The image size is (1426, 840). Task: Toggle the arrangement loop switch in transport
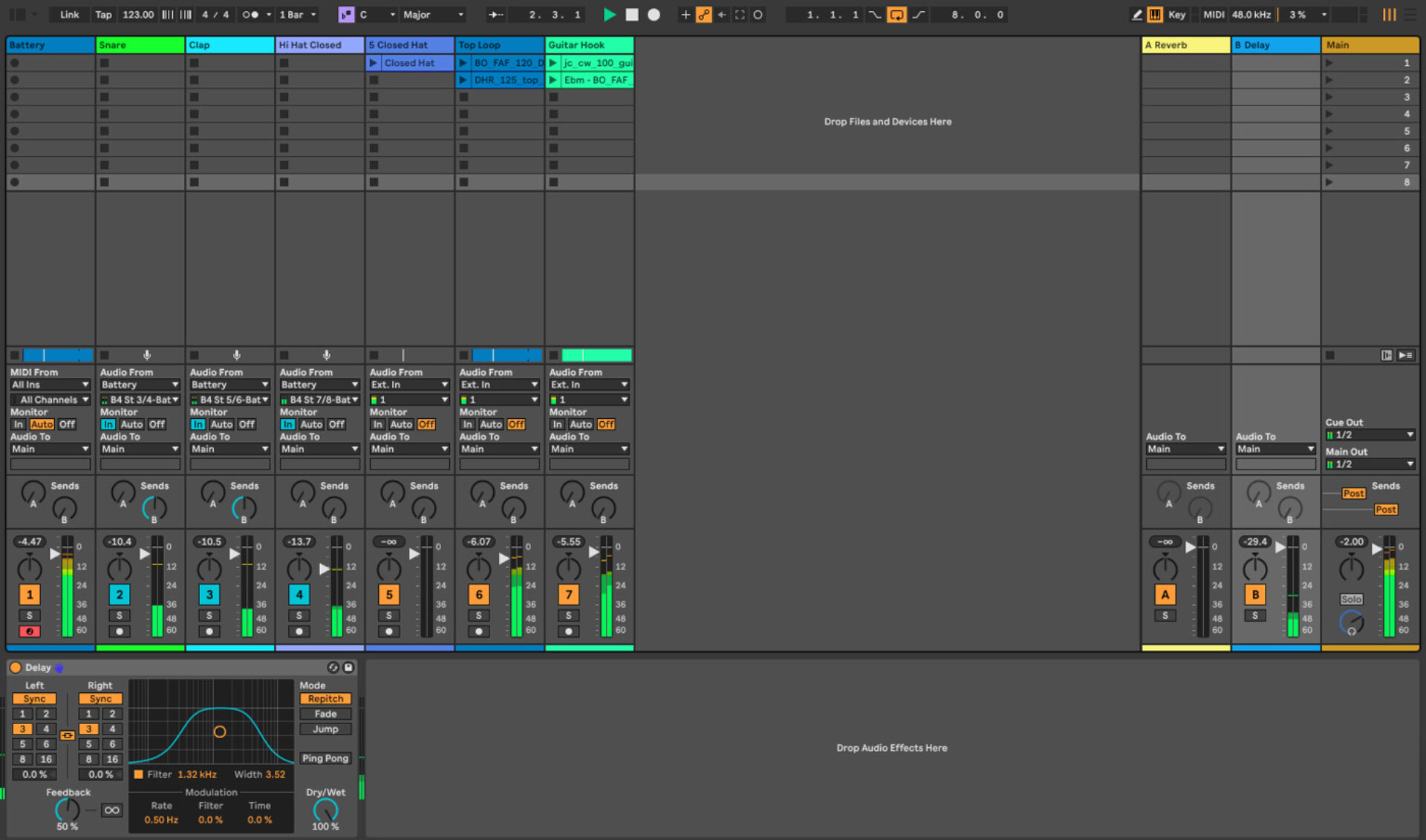(896, 14)
